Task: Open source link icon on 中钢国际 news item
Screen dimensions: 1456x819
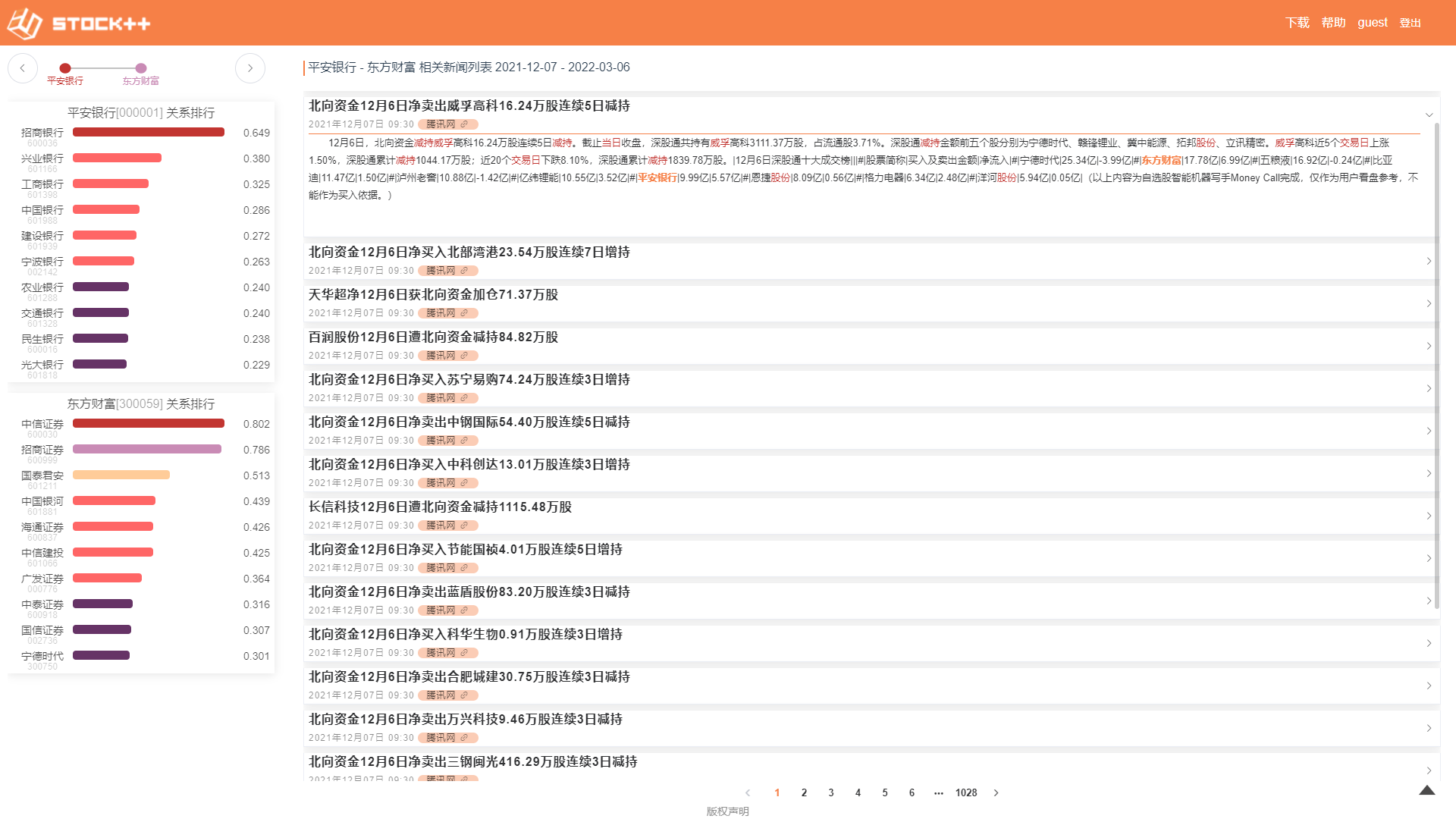Action: [x=464, y=441]
